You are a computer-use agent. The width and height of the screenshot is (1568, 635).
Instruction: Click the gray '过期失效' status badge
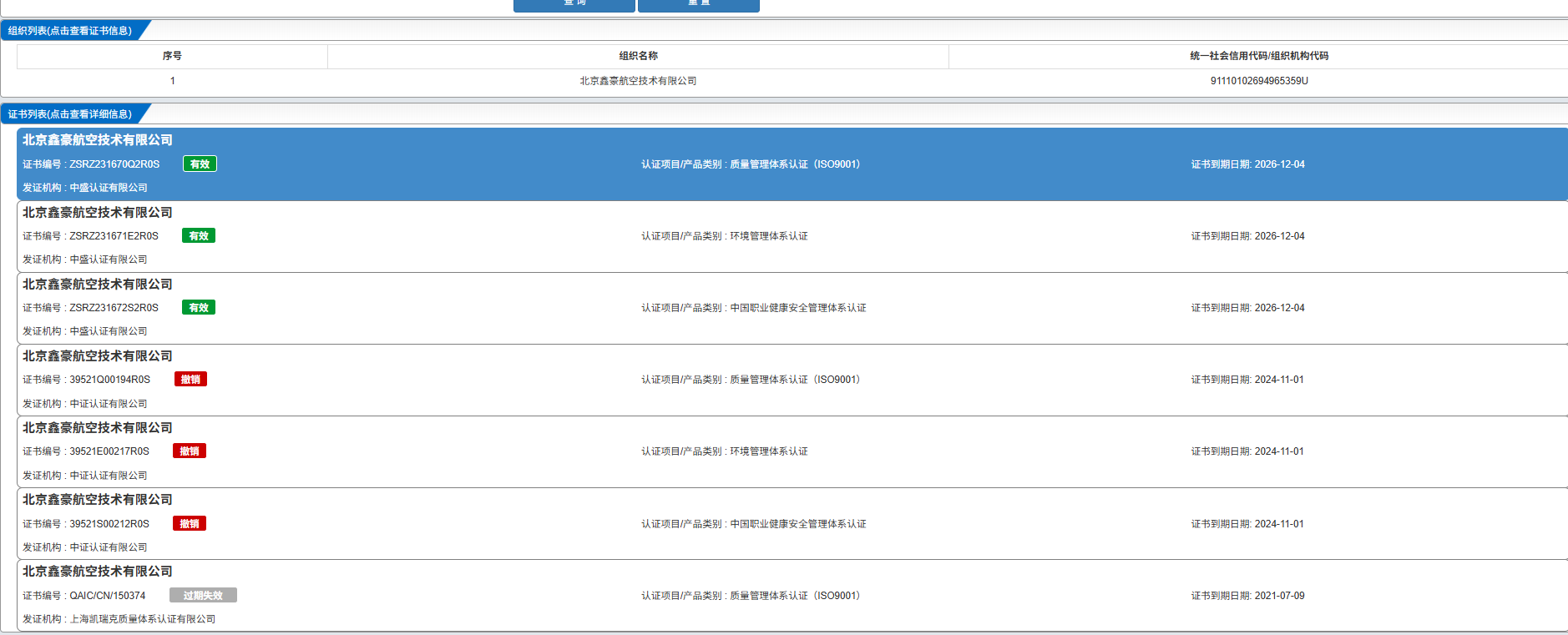pyautogui.click(x=203, y=596)
